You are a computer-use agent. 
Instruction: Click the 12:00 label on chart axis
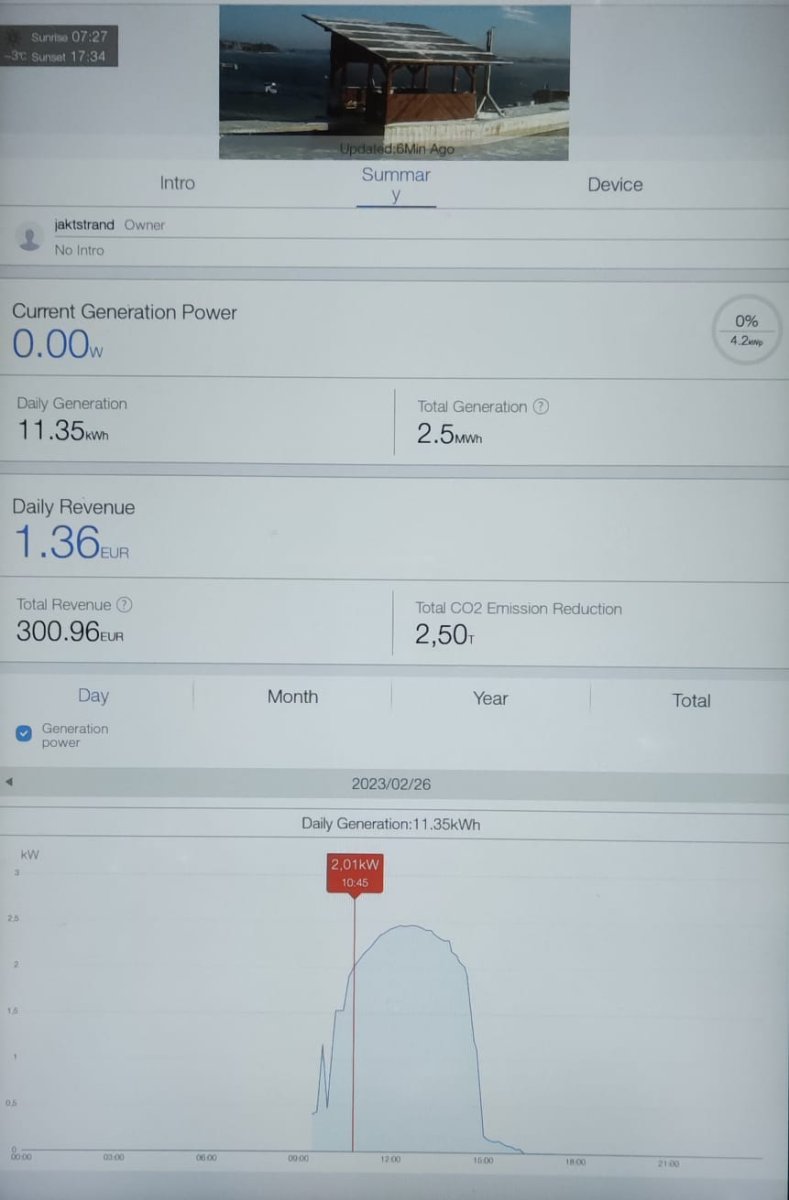[x=390, y=1160]
